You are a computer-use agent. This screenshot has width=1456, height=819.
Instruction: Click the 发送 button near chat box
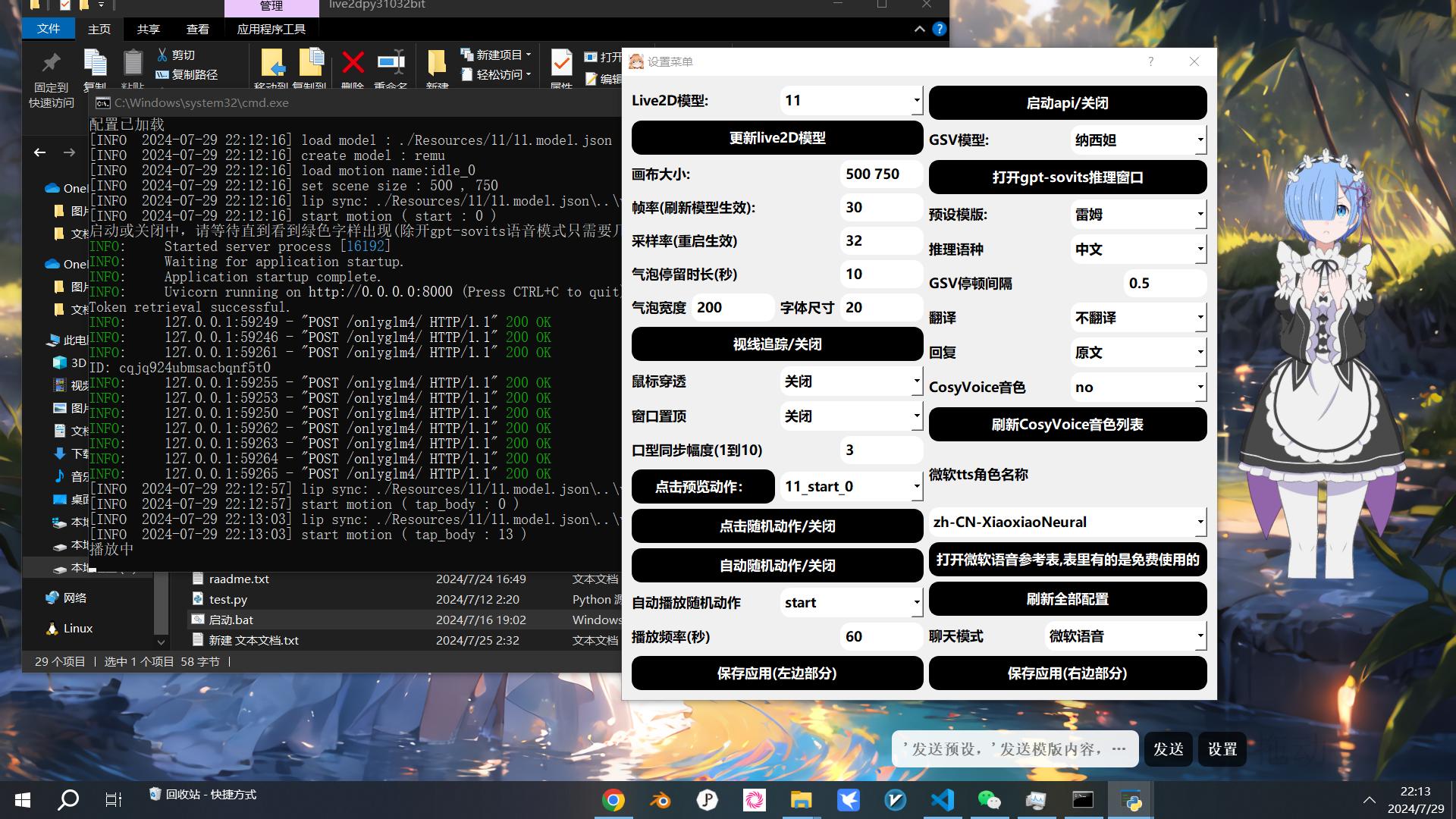(x=1168, y=749)
